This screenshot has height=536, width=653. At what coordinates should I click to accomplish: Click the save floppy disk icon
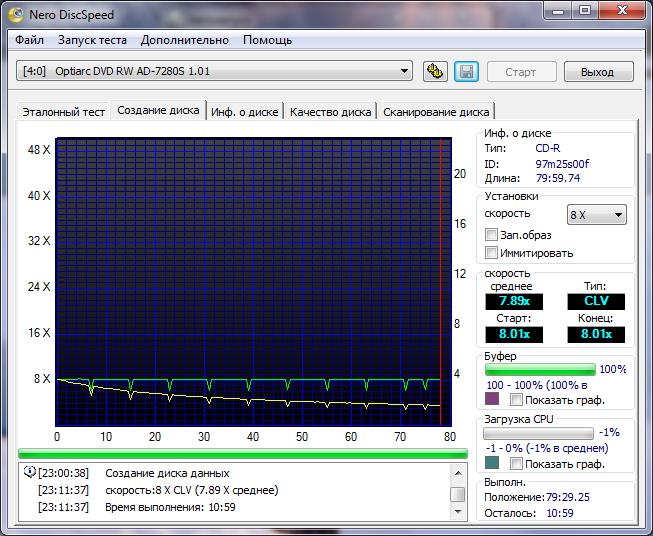pyautogui.click(x=465, y=71)
